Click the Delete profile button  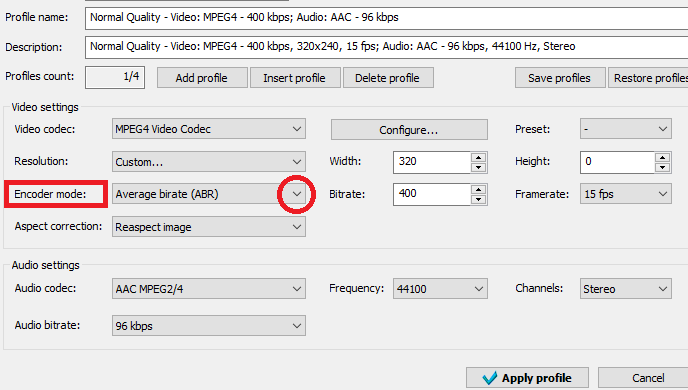point(388,78)
